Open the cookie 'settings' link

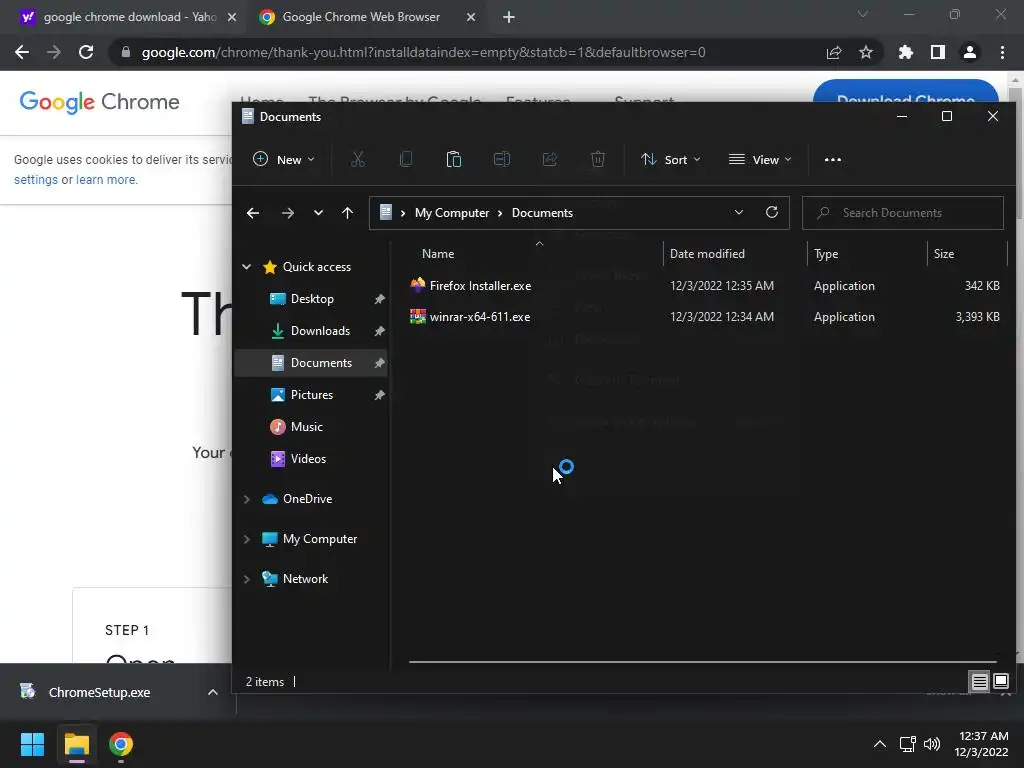click(x=36, y=180)
